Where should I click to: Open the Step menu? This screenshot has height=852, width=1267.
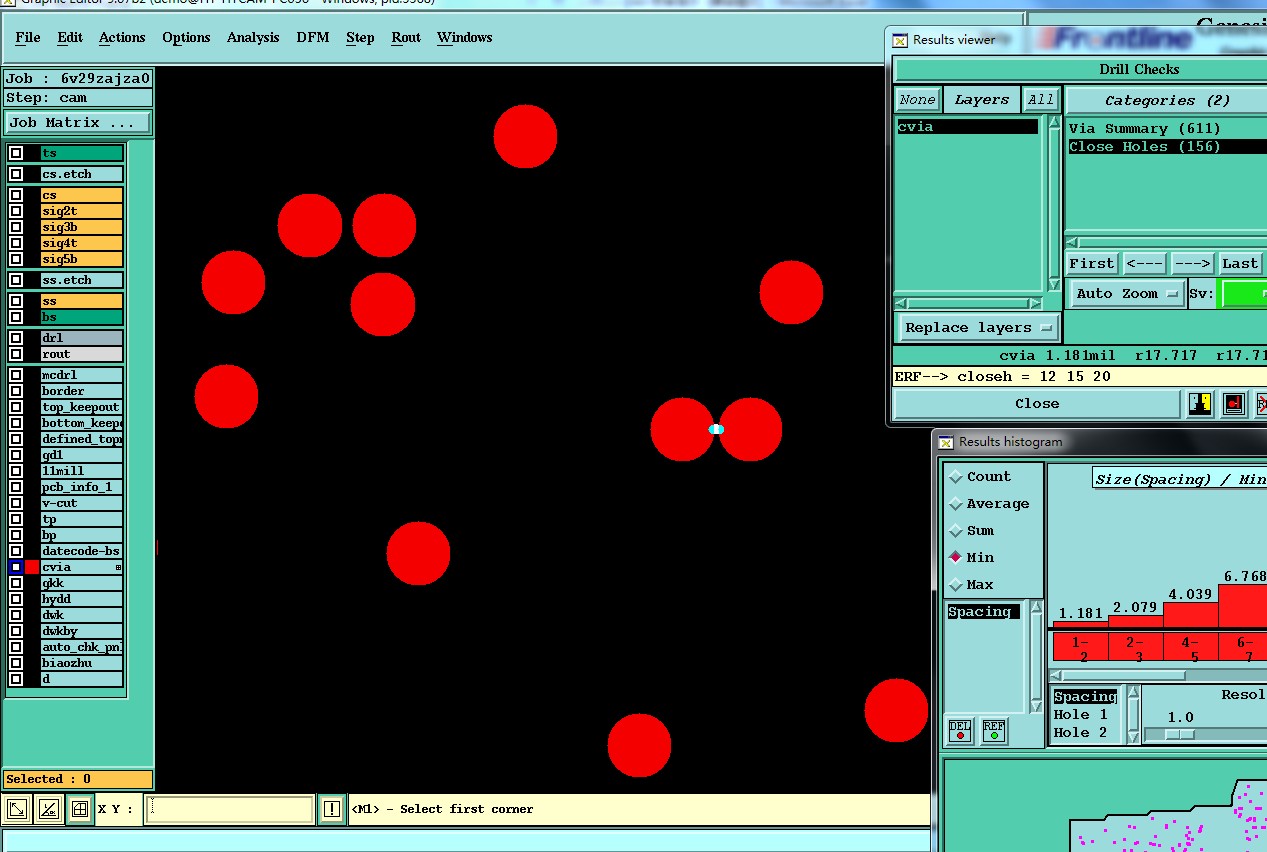click(360, 38)
